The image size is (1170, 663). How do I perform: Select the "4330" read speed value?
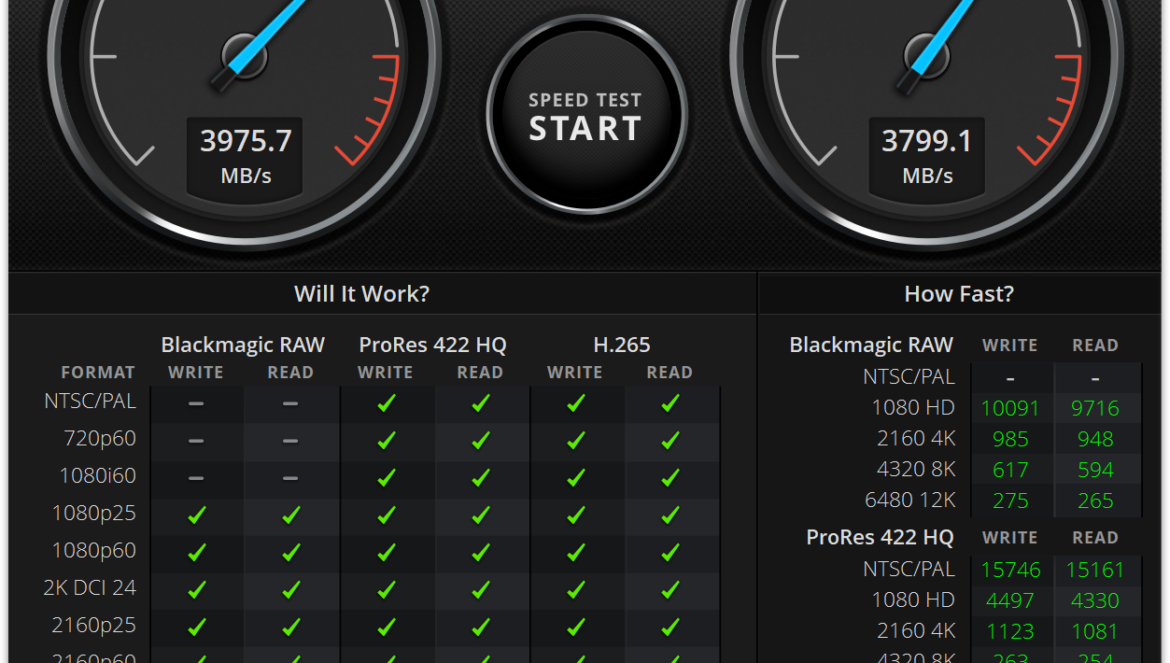(1095, 600)
